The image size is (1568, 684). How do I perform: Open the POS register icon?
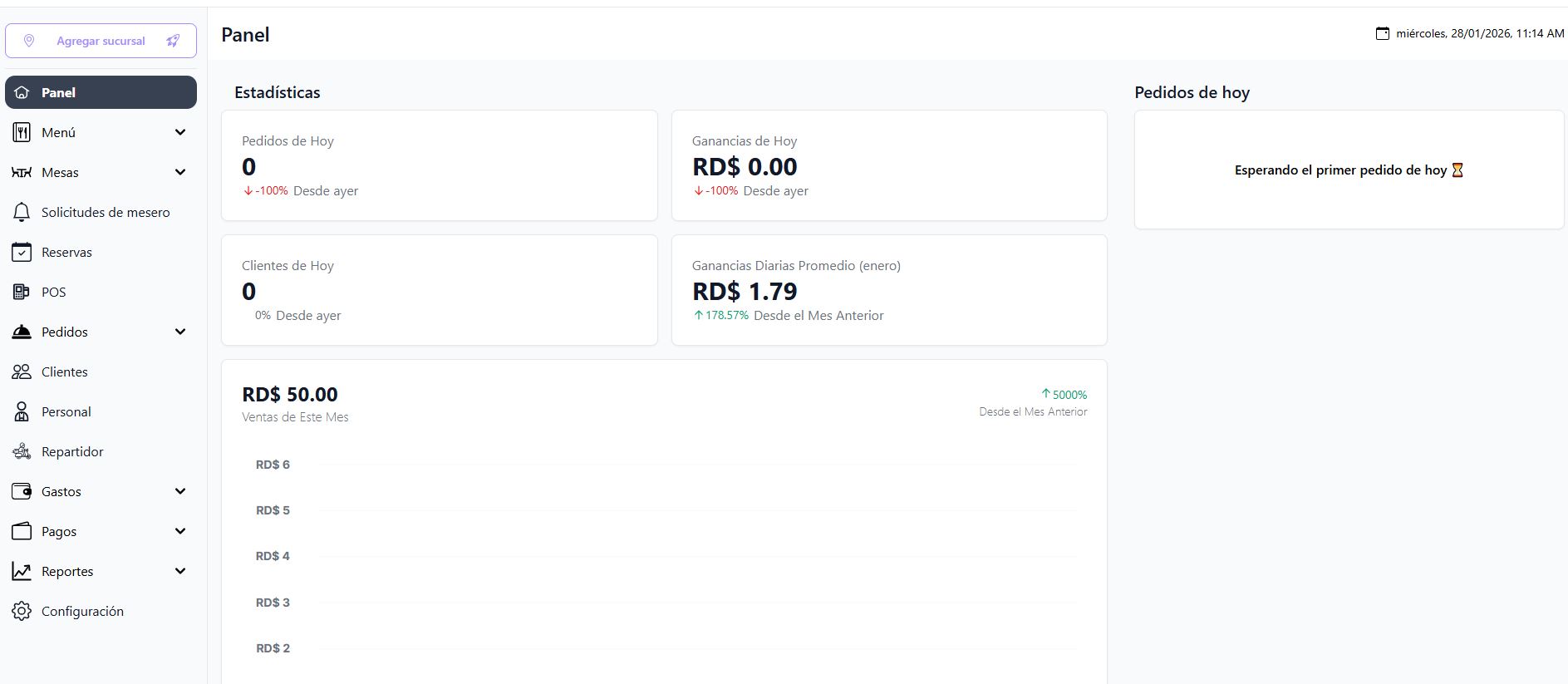point(22,292)
